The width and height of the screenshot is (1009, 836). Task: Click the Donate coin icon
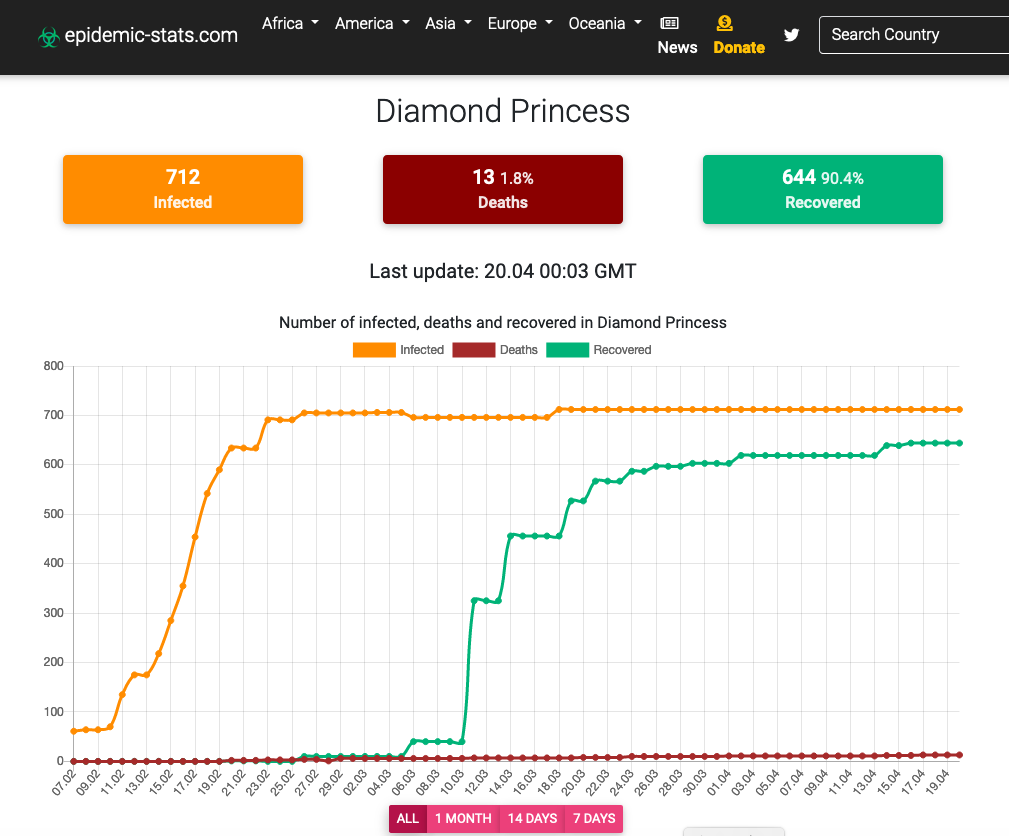[x=725, y=23]
